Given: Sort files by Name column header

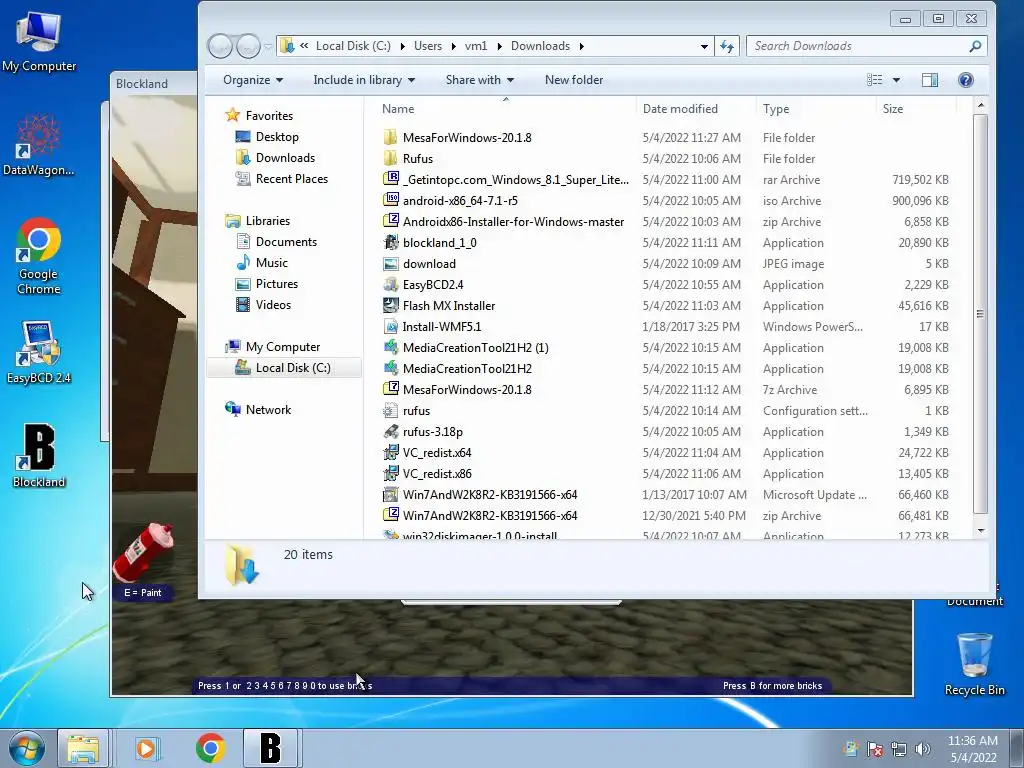Looking at the screenshot, I should coord(505,109).
